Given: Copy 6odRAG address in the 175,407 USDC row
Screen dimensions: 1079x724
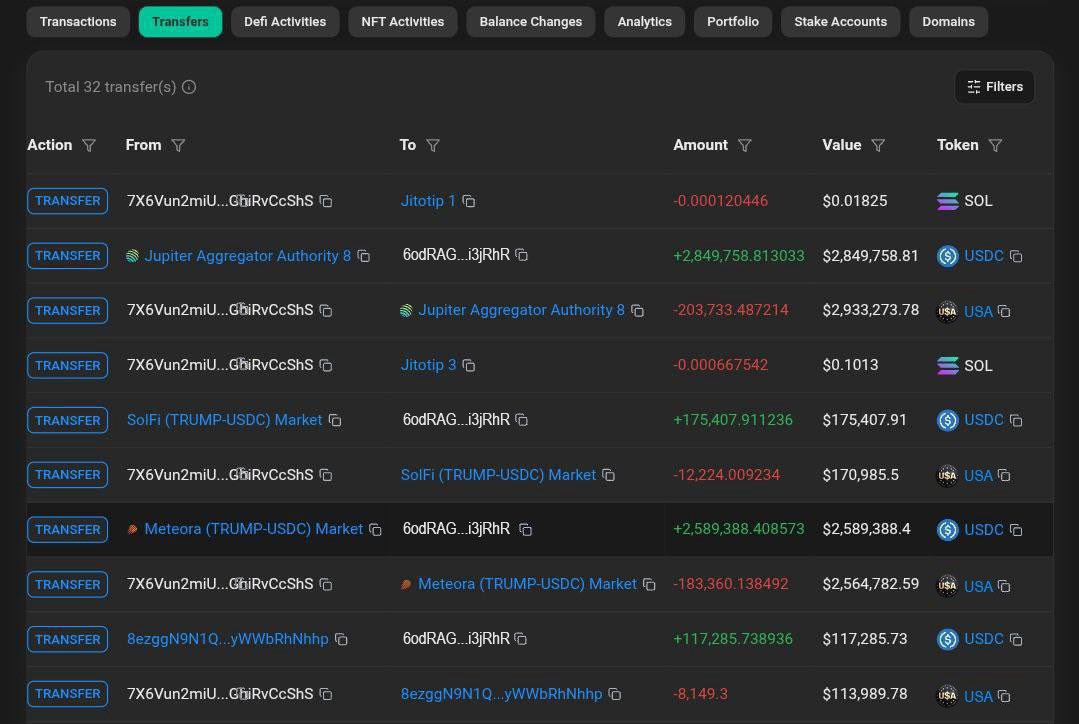Looking at the screenshot, I should coord(522,419).
